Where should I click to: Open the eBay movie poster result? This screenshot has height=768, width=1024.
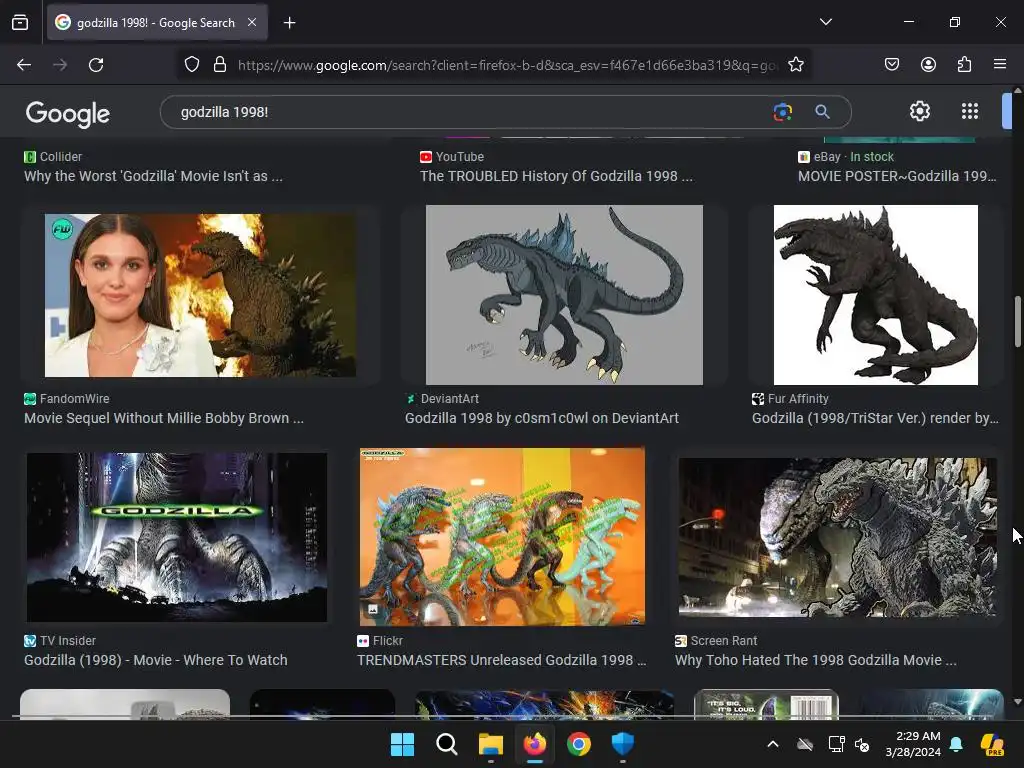click(897, 176)
